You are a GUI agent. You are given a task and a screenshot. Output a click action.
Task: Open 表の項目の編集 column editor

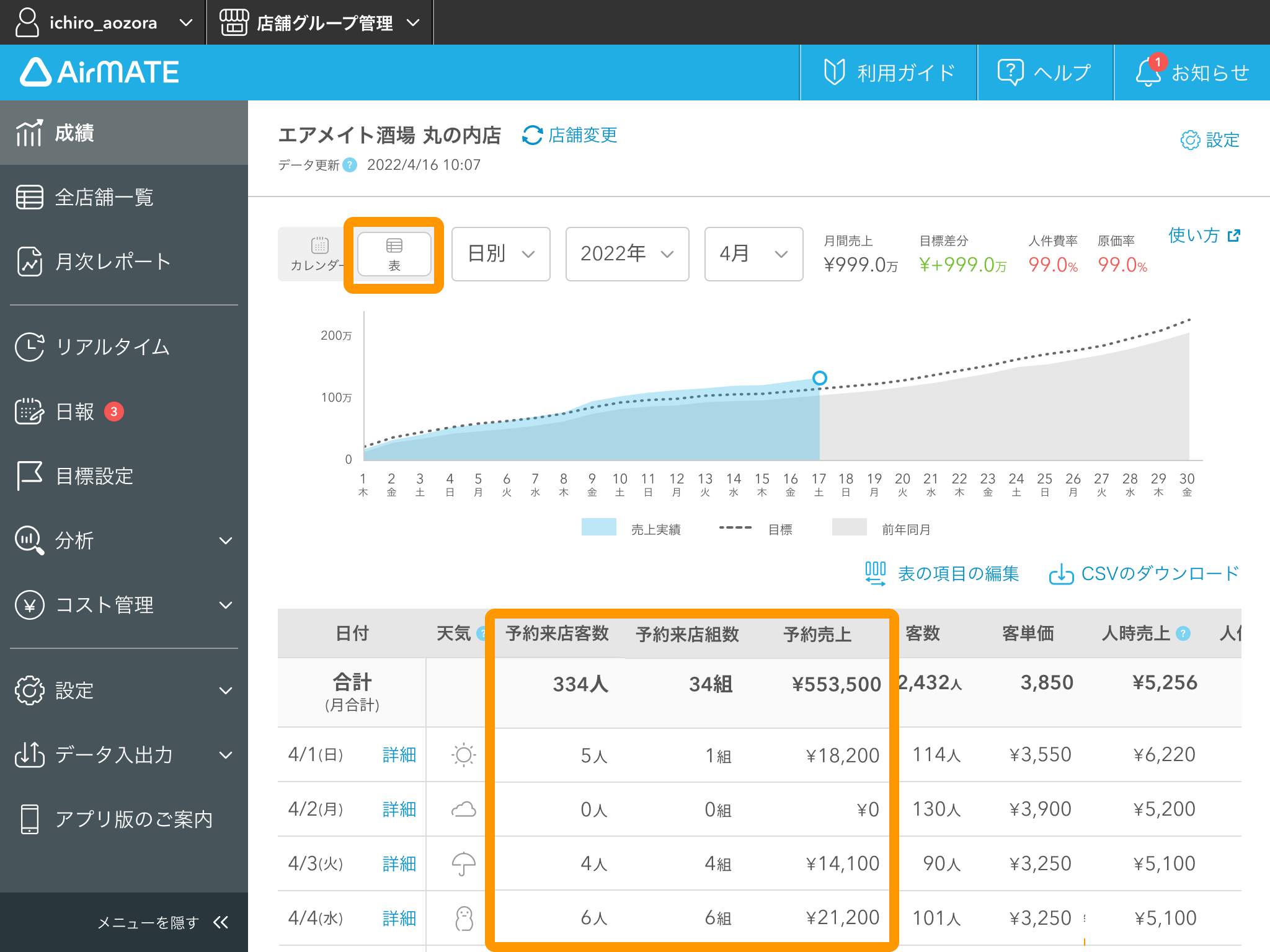coord(942,573)
